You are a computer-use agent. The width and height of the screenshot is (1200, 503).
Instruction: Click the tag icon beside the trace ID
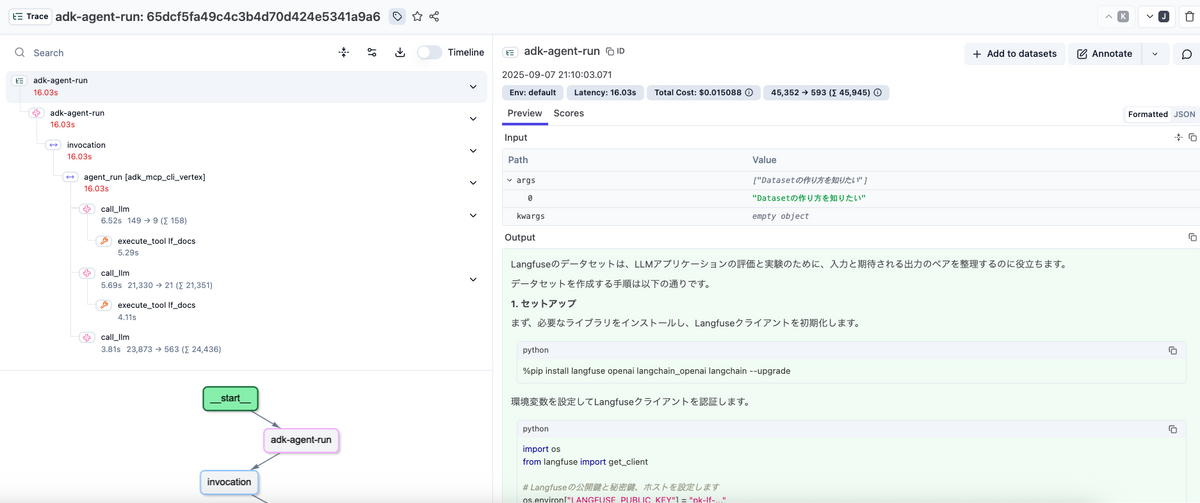pyautogui.click(x=397, y=16)
